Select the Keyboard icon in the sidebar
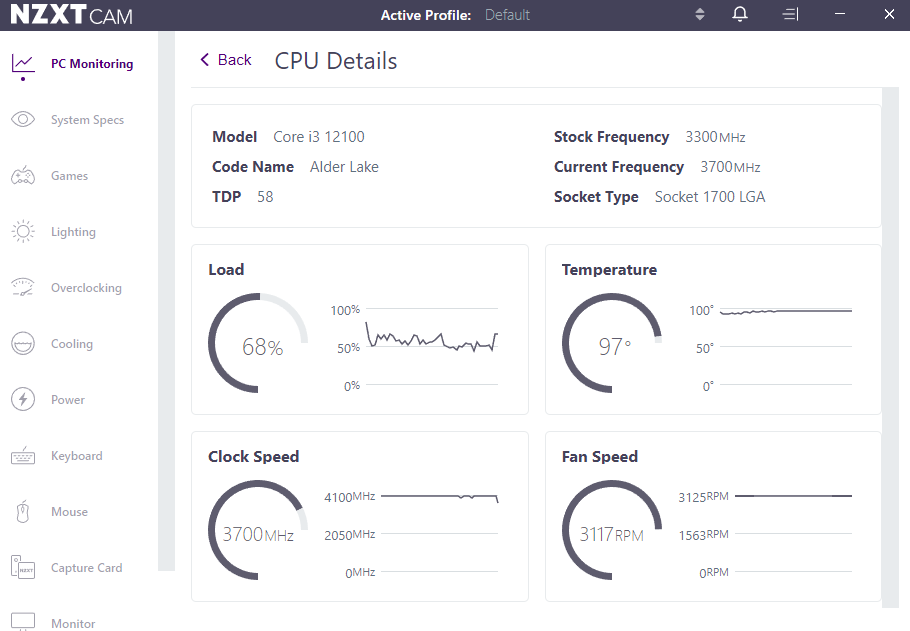Image resolution: width=910 pixels, height=631 pixels. tap(23, 456)
